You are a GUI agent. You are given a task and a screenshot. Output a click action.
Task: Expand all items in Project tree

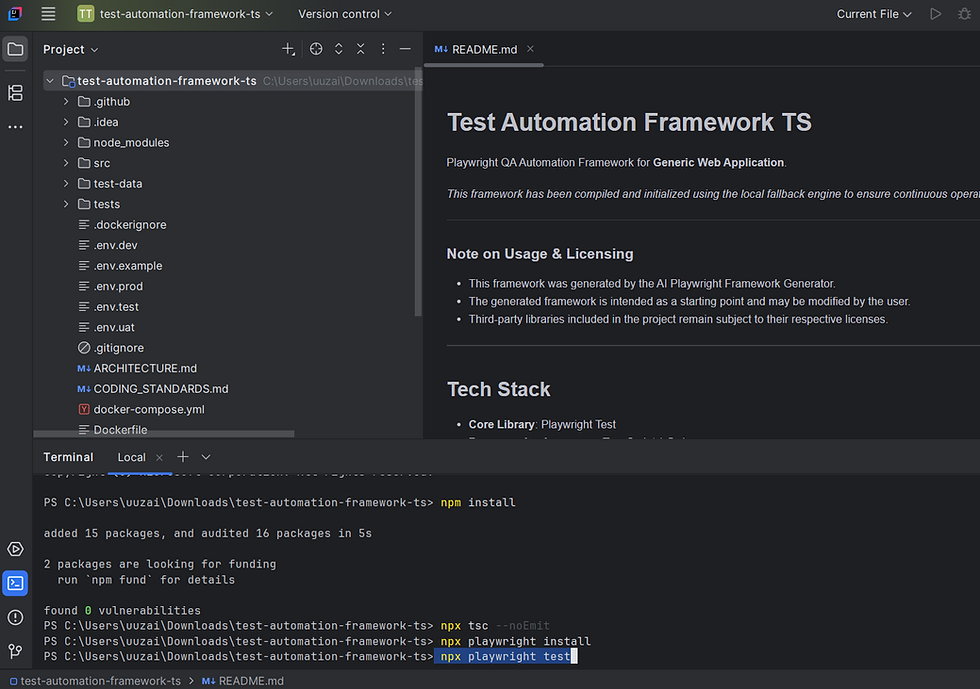point(339,49)
